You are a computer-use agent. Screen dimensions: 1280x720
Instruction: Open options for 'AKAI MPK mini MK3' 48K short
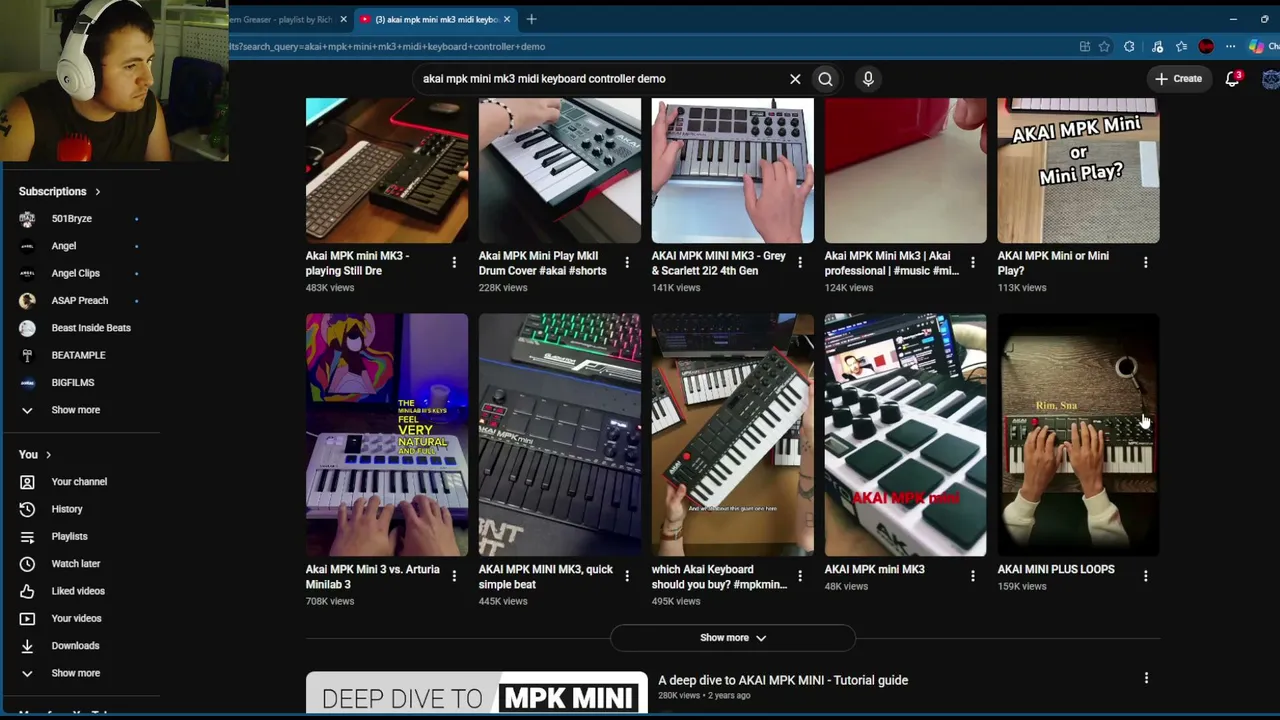point(973,576)
